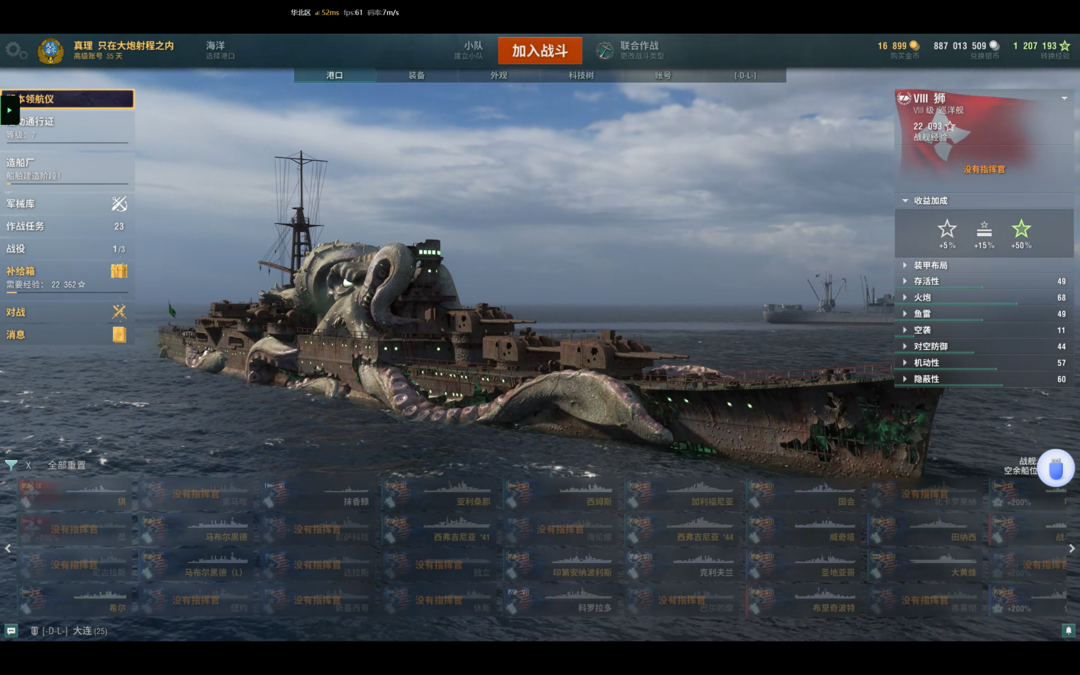Screen dimensions: 1080x675
Task: Open the settings gear icon
Action: [15, 50]
